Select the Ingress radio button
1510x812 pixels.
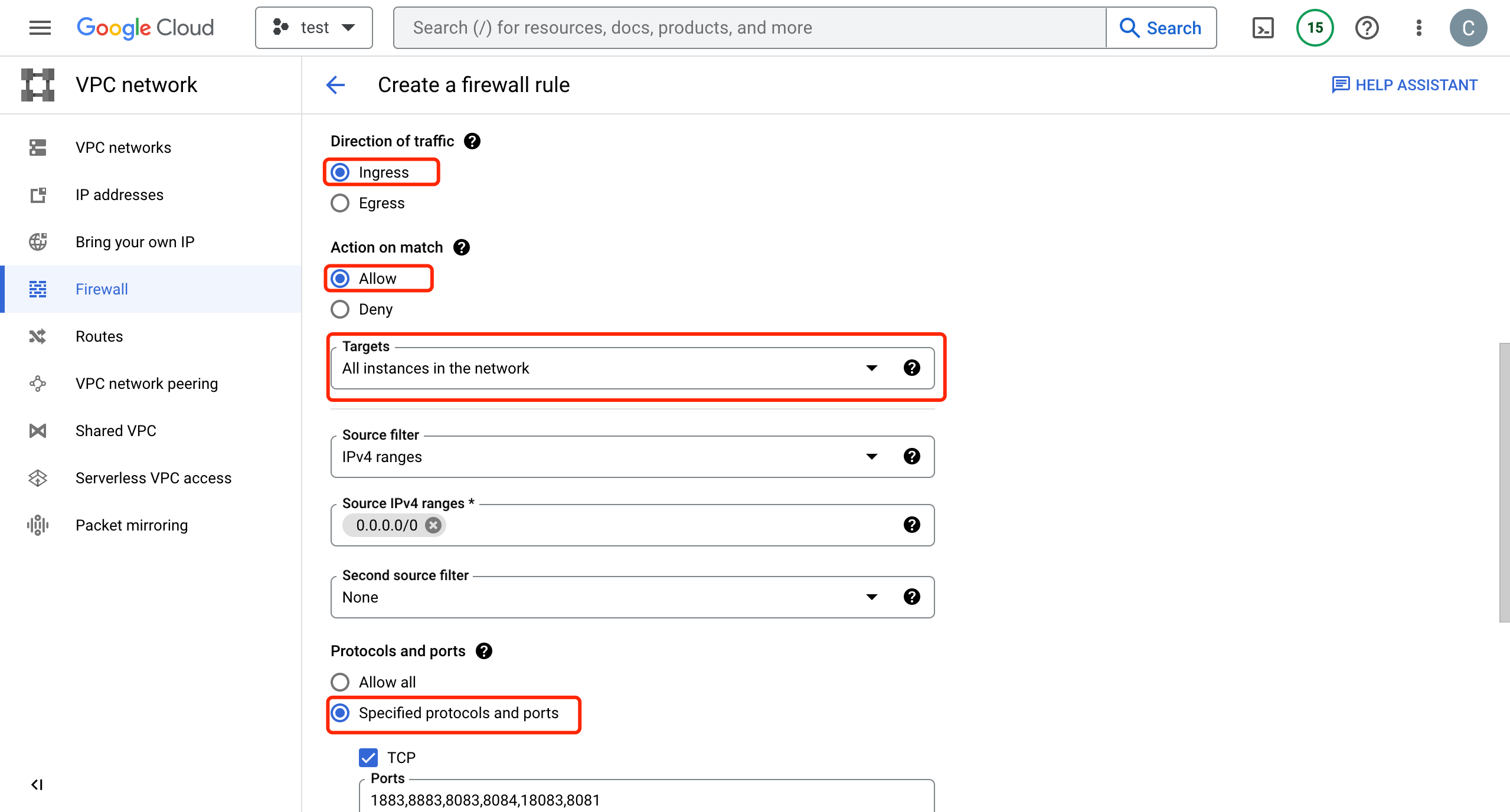340,172
